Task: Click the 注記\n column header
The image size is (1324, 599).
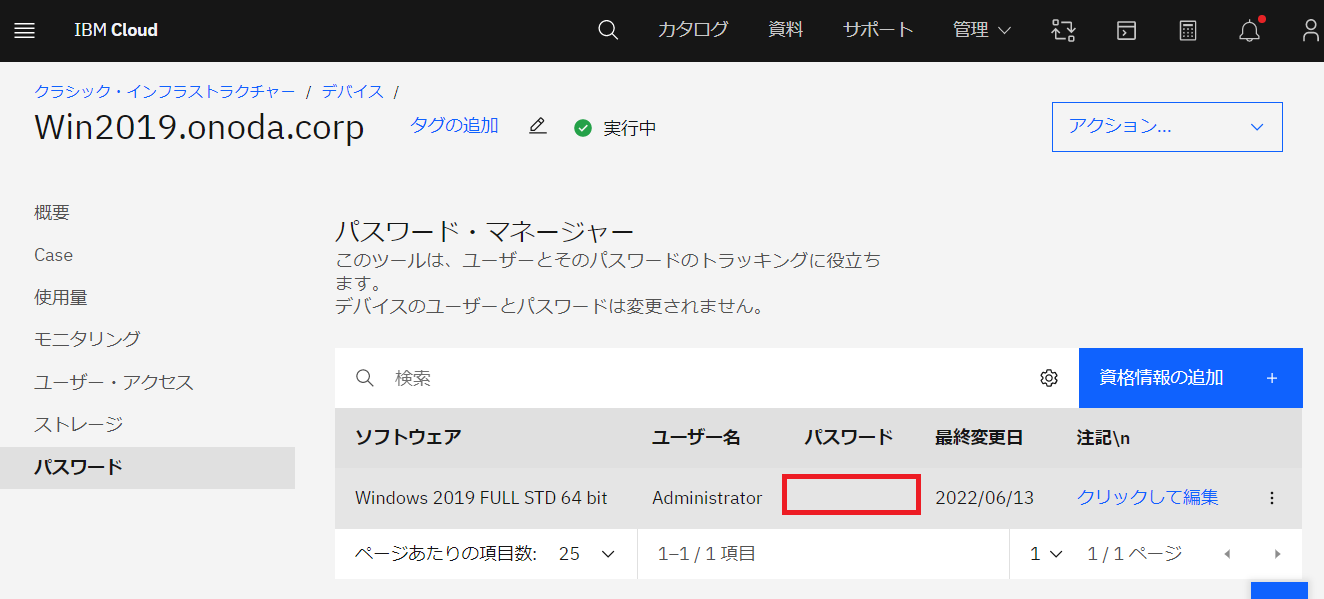Action: (1103, 438)
